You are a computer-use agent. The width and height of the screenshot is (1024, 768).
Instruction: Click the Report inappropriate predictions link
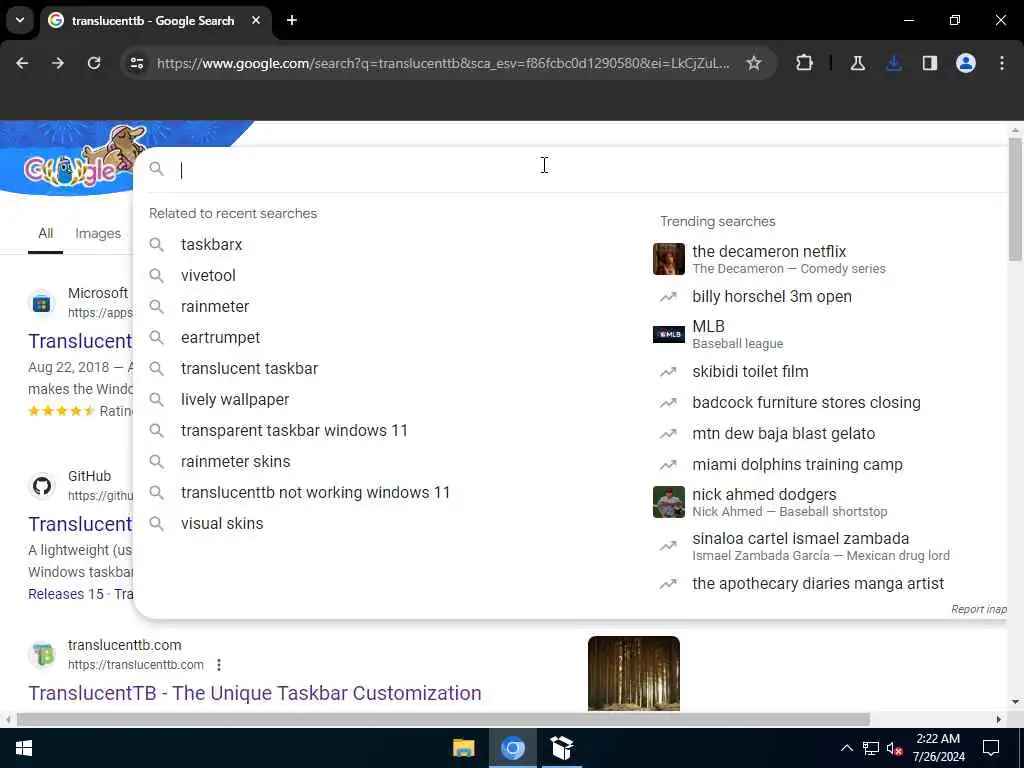978,609
